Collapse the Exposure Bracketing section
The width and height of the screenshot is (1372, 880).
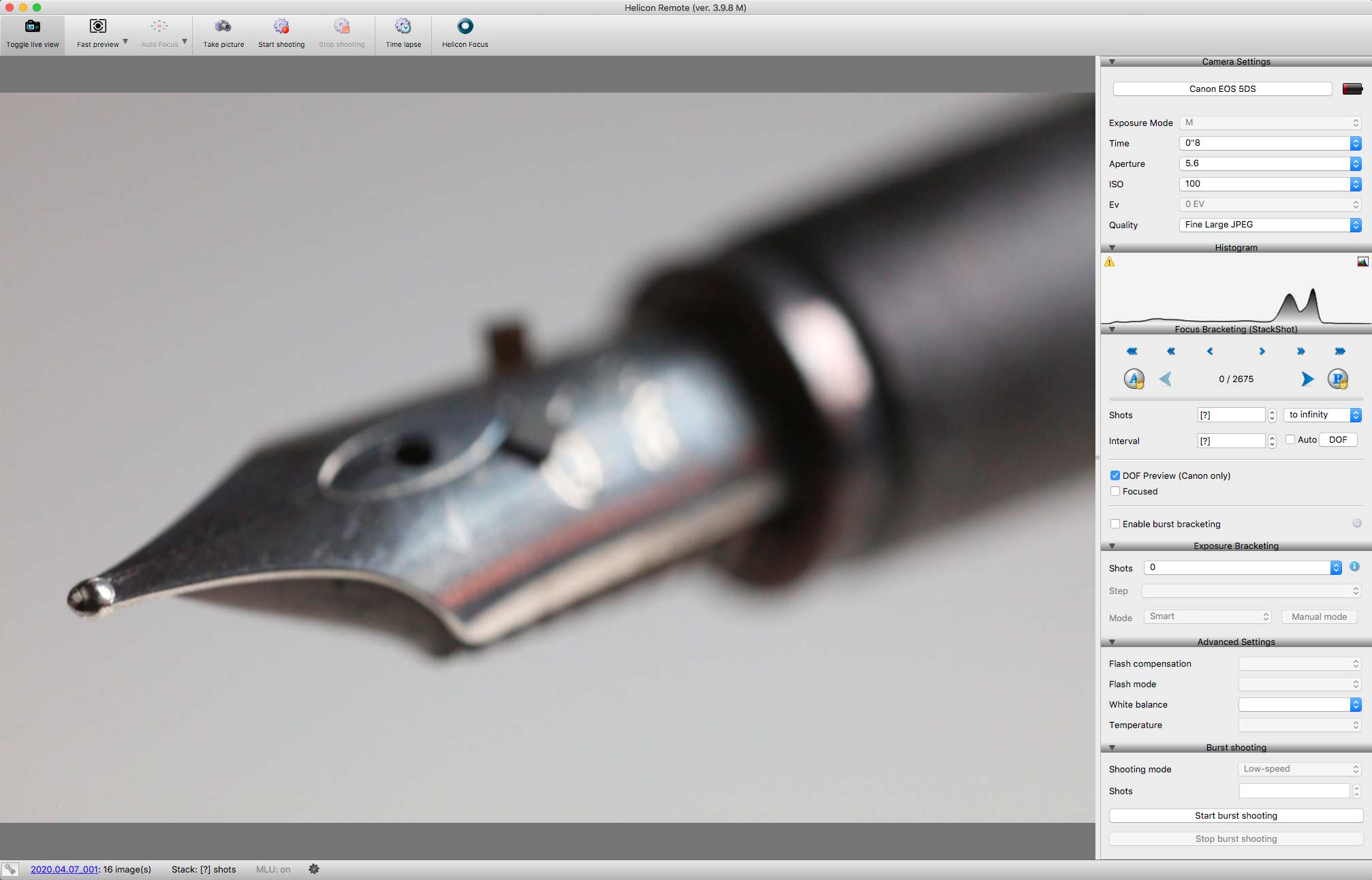coord(1112,546)
